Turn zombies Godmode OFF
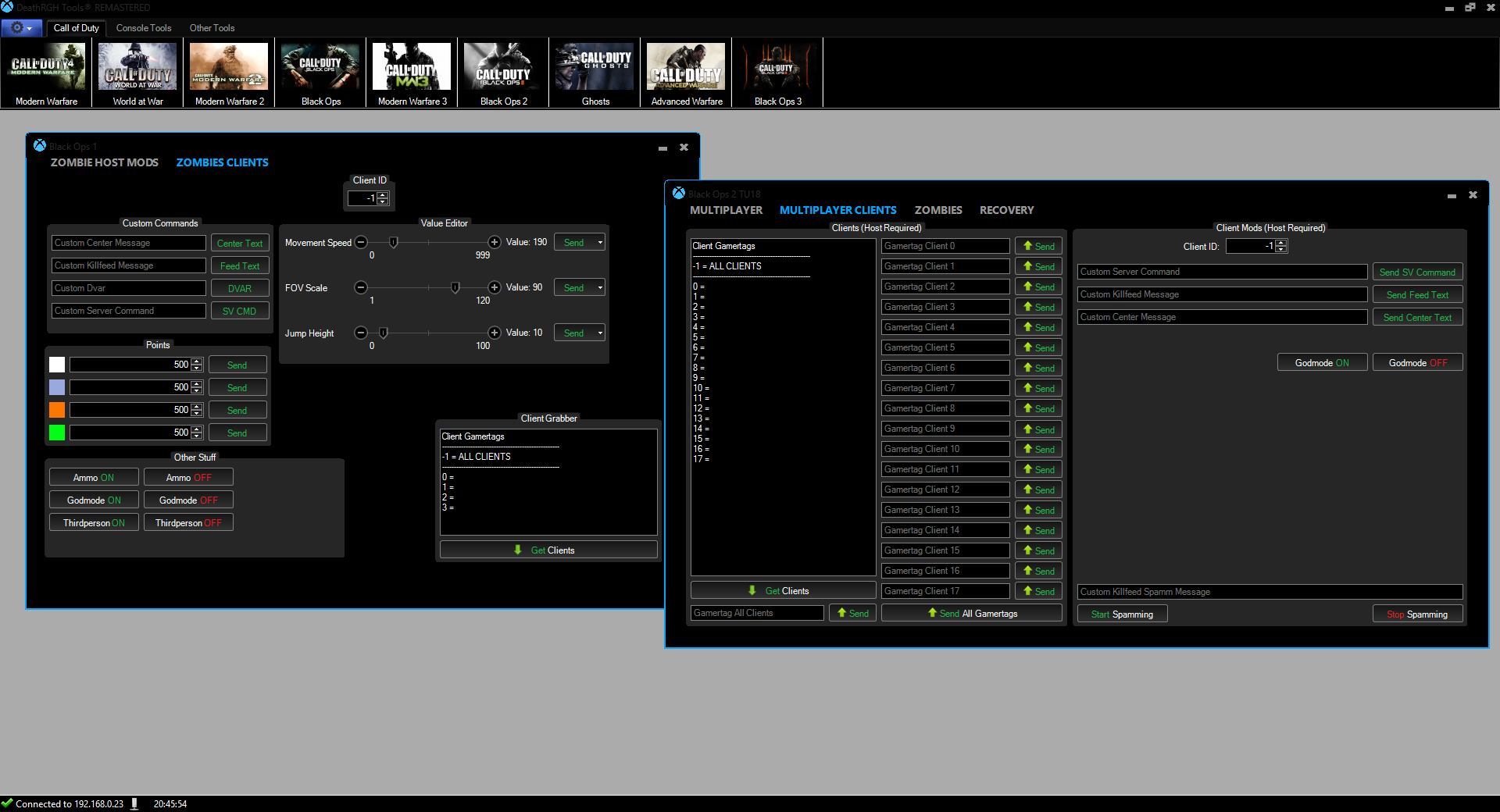The image size is (1500, 812). click(188, 500)
